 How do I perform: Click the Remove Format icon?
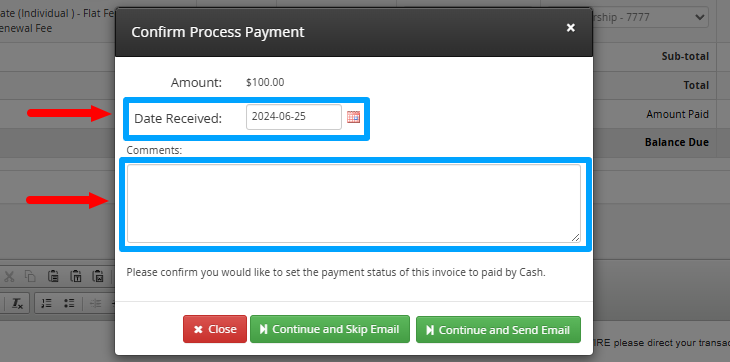coord(17,303)
